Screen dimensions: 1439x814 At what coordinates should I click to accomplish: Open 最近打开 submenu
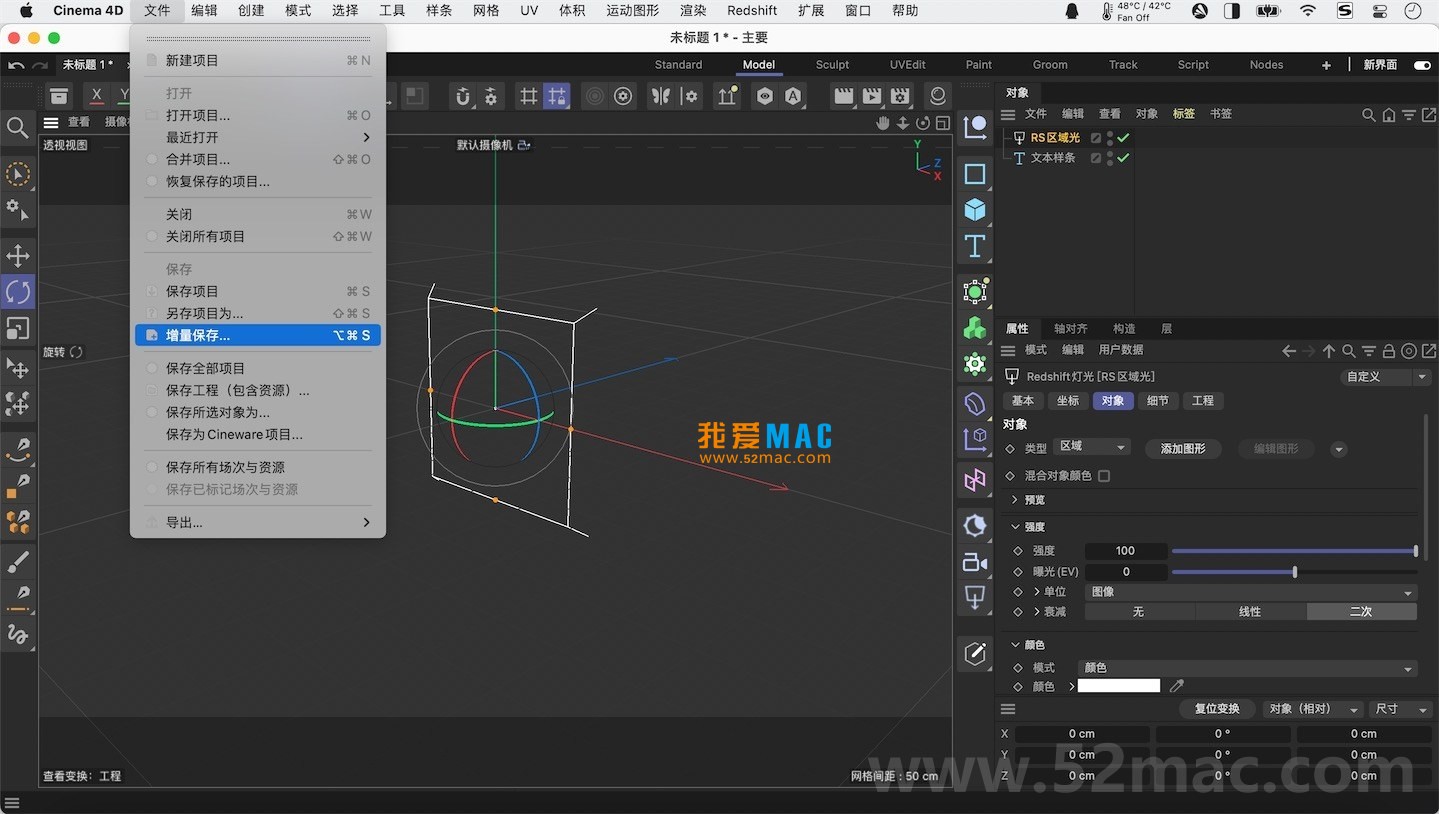coord(258,137)
